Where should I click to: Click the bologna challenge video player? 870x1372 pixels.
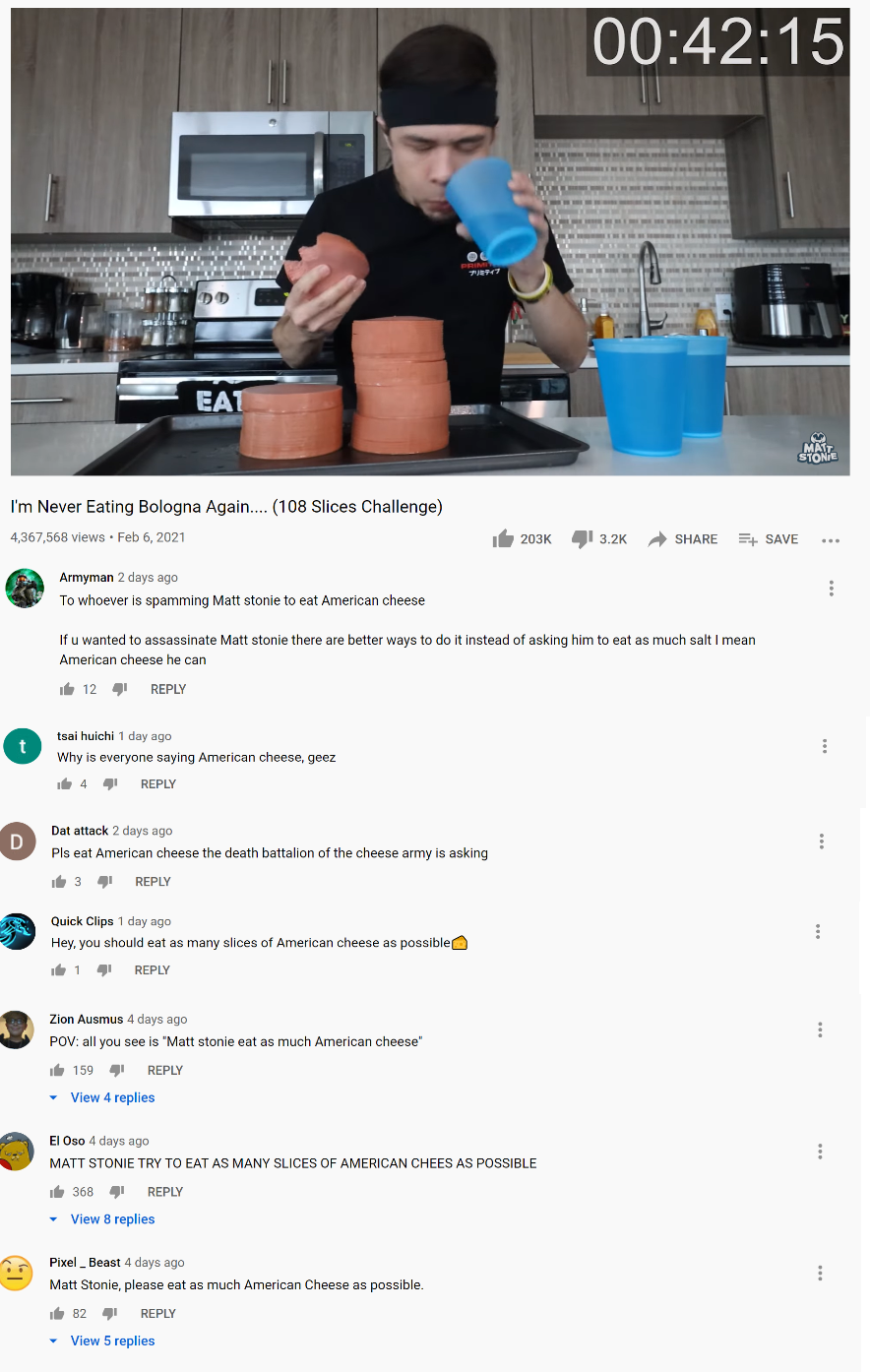[x=430, y=242]
